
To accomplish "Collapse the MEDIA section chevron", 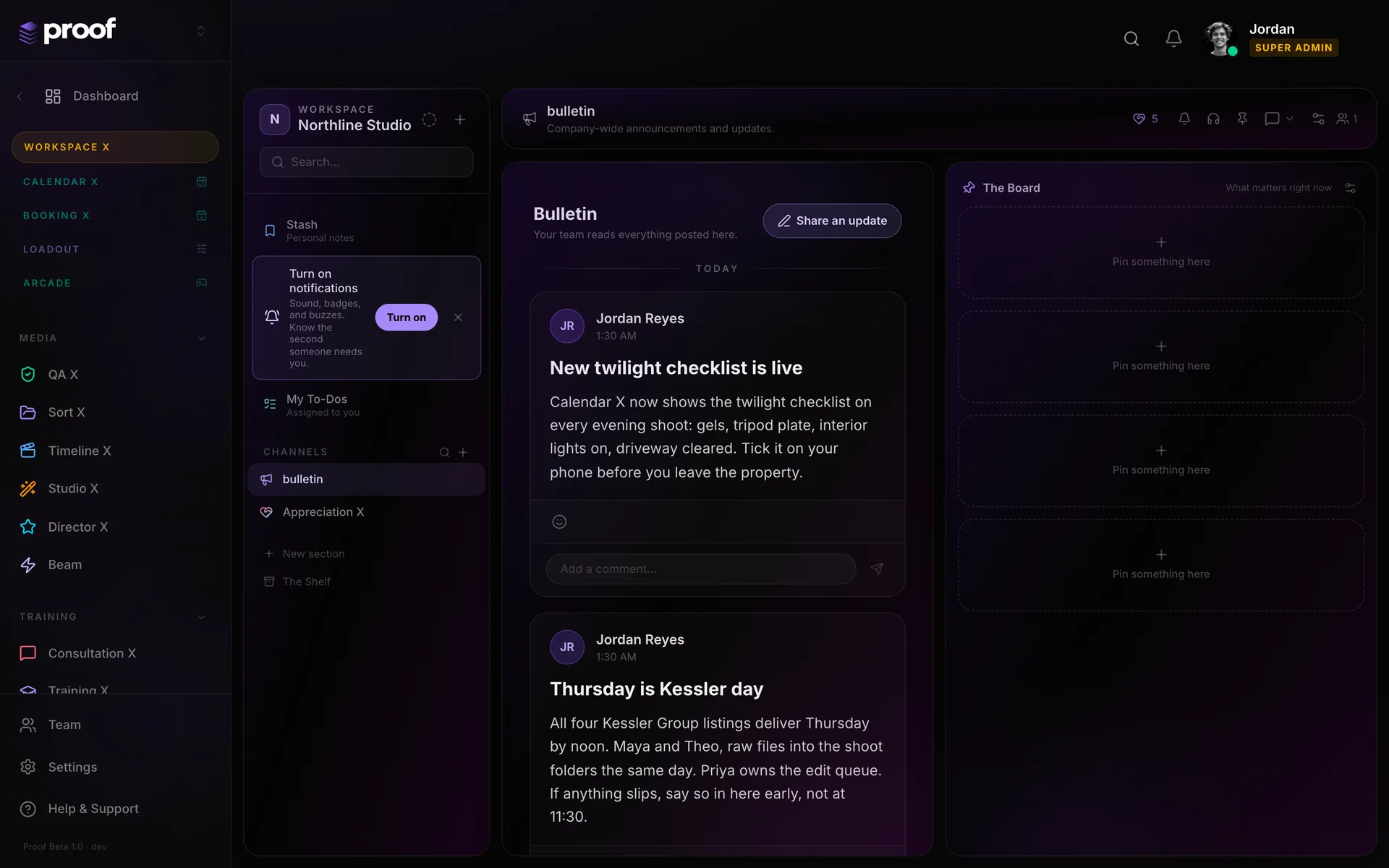I will [x=201, y=338].
